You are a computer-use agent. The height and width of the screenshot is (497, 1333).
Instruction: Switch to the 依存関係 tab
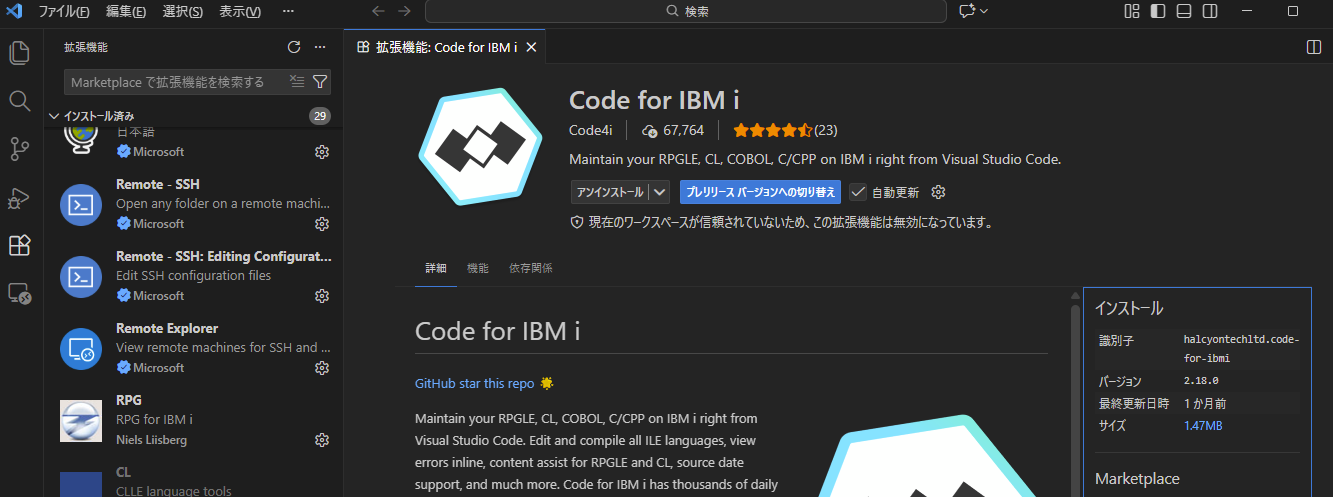coord(530,268)
